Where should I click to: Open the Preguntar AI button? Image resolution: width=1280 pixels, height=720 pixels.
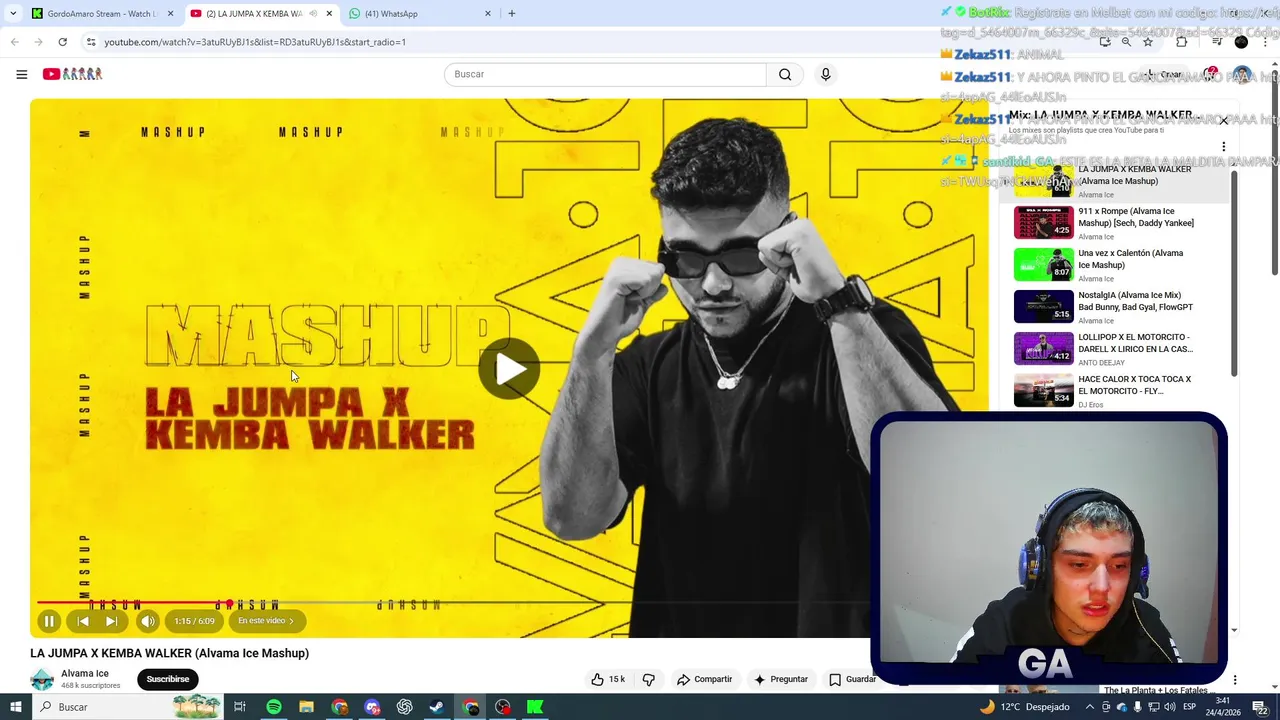pos(780,679)
